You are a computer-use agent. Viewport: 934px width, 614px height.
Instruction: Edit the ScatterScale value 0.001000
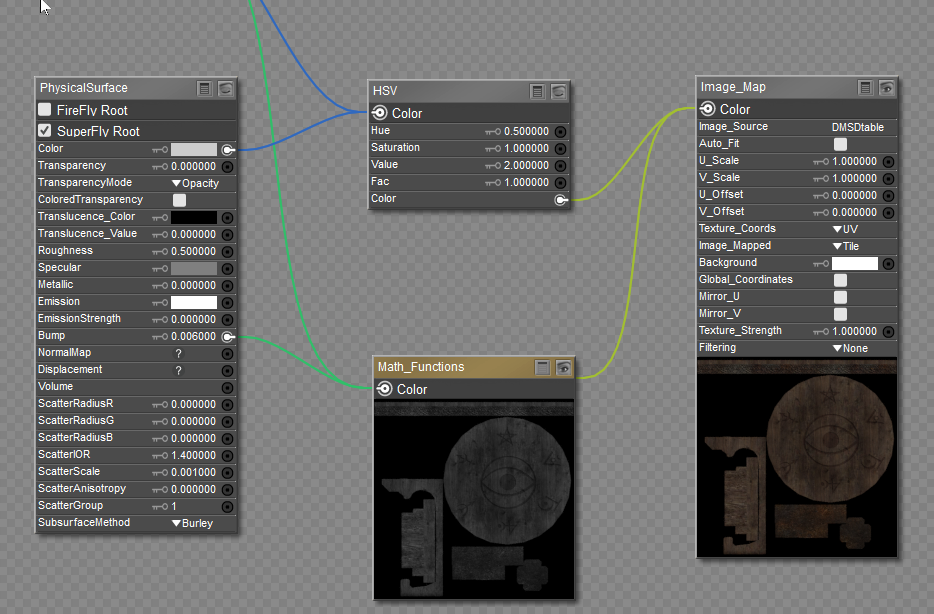194,472
